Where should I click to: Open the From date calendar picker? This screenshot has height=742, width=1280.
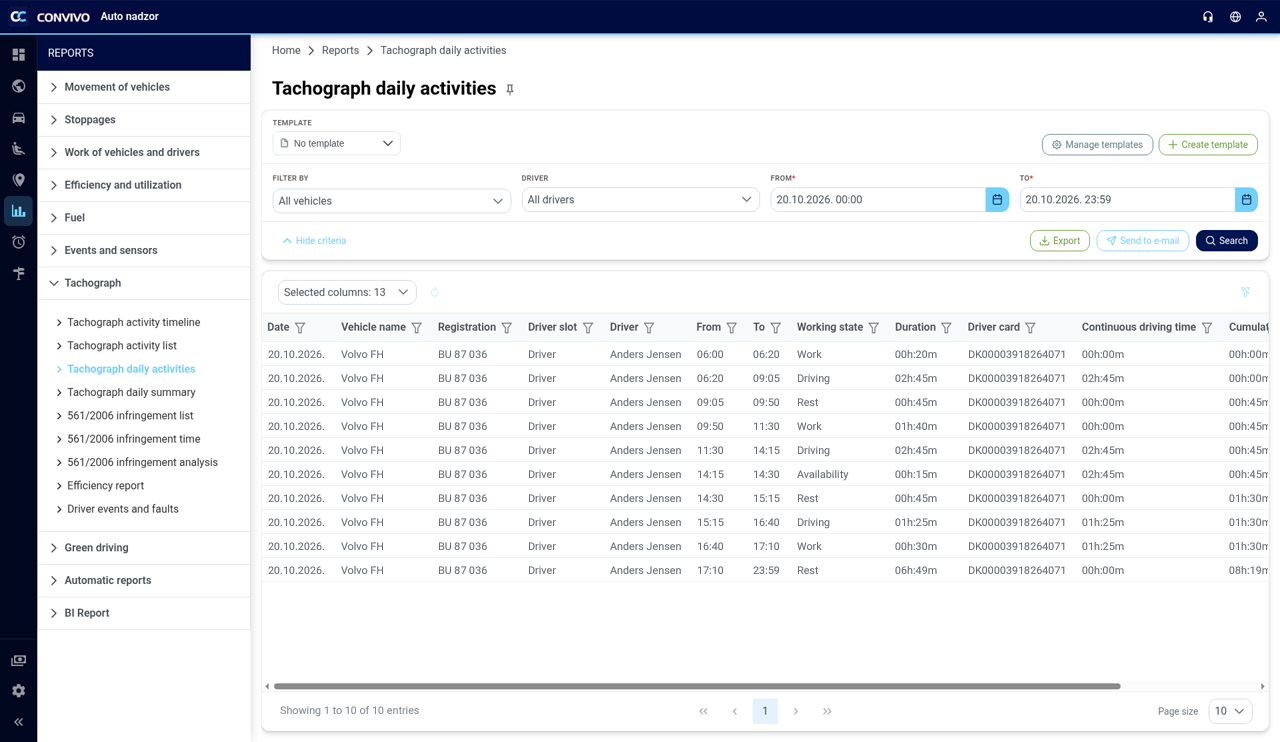click(x=997, y=200)
